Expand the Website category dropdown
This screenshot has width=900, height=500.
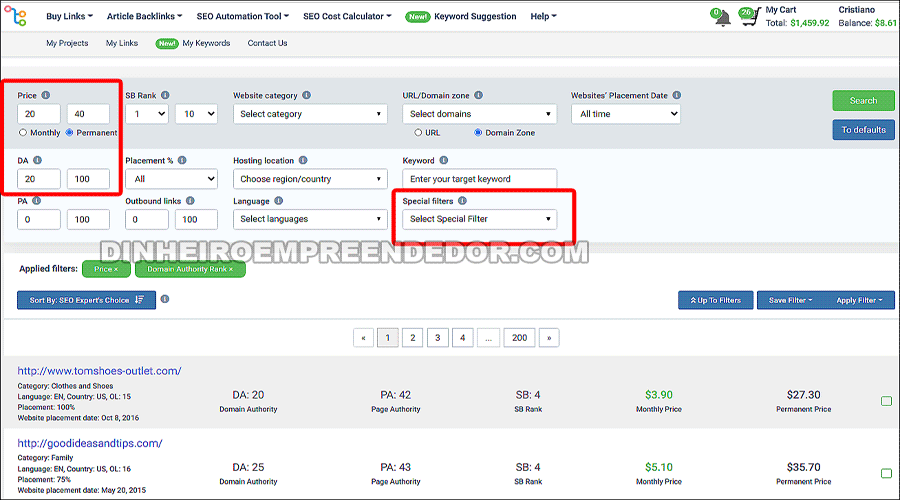[x=310, y=114]
